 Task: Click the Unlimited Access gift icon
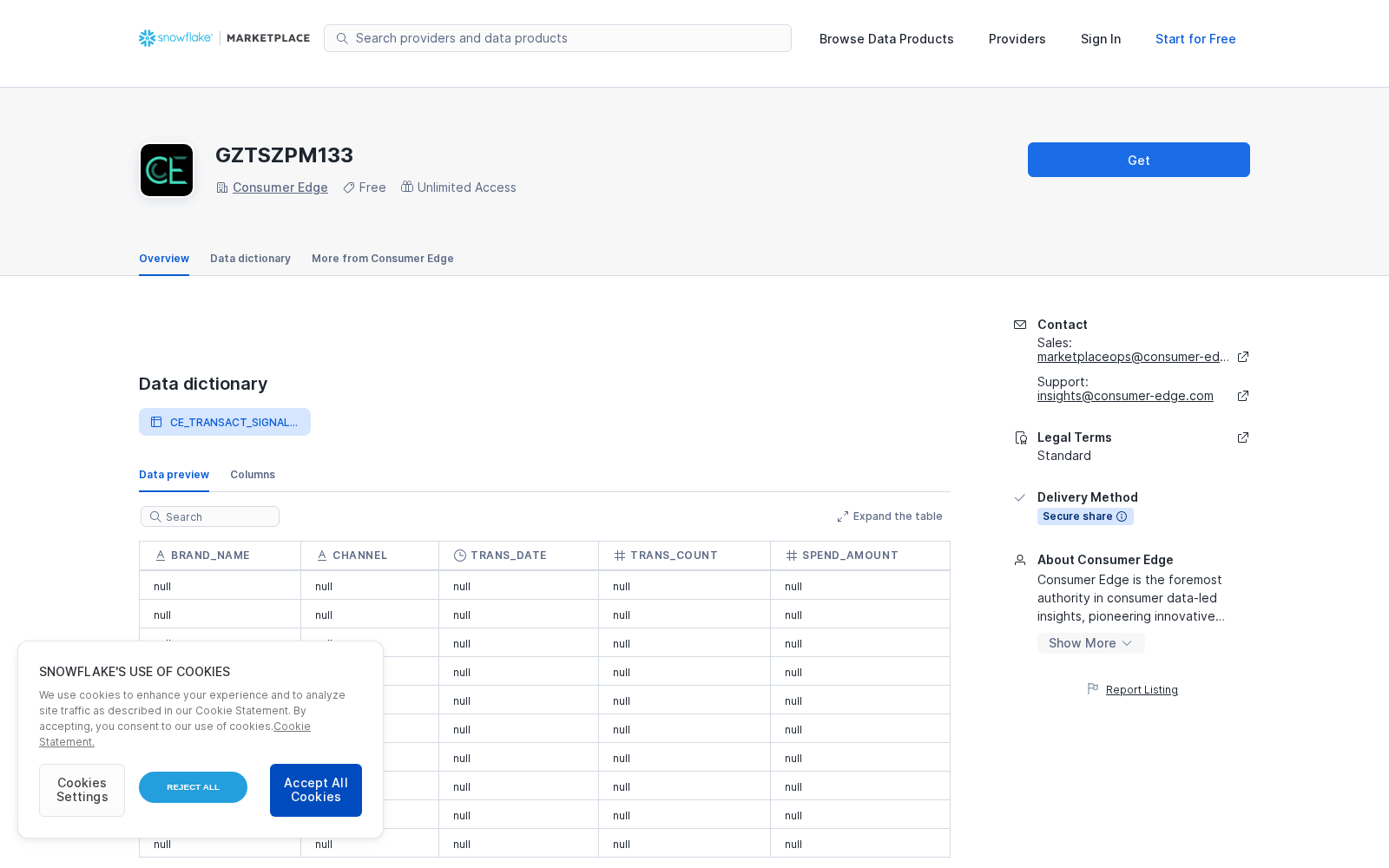pyautogui.click(x=407, y=187)
